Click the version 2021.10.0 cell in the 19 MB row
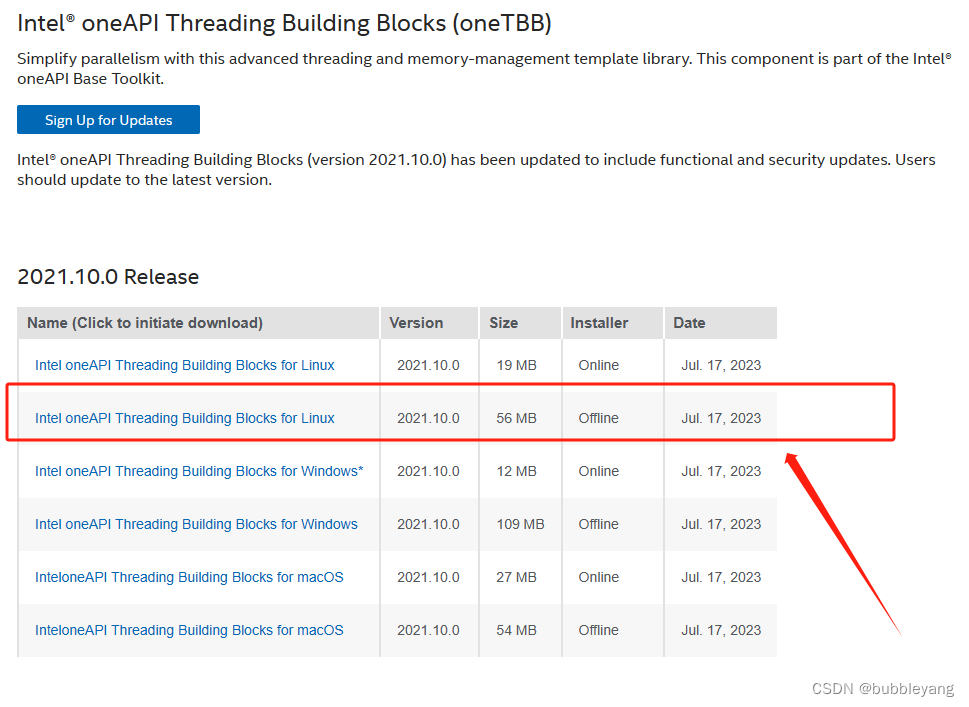 point(428,365)
